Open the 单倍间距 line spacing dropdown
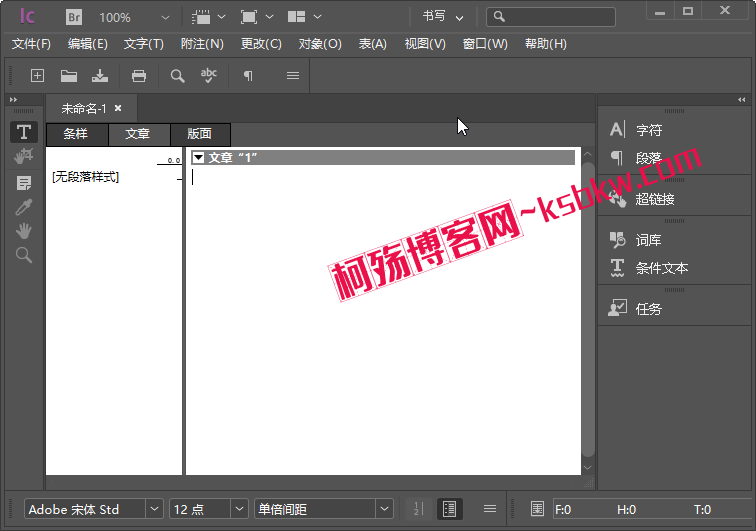This screenshot has width=756, height=531. point(384,509)
